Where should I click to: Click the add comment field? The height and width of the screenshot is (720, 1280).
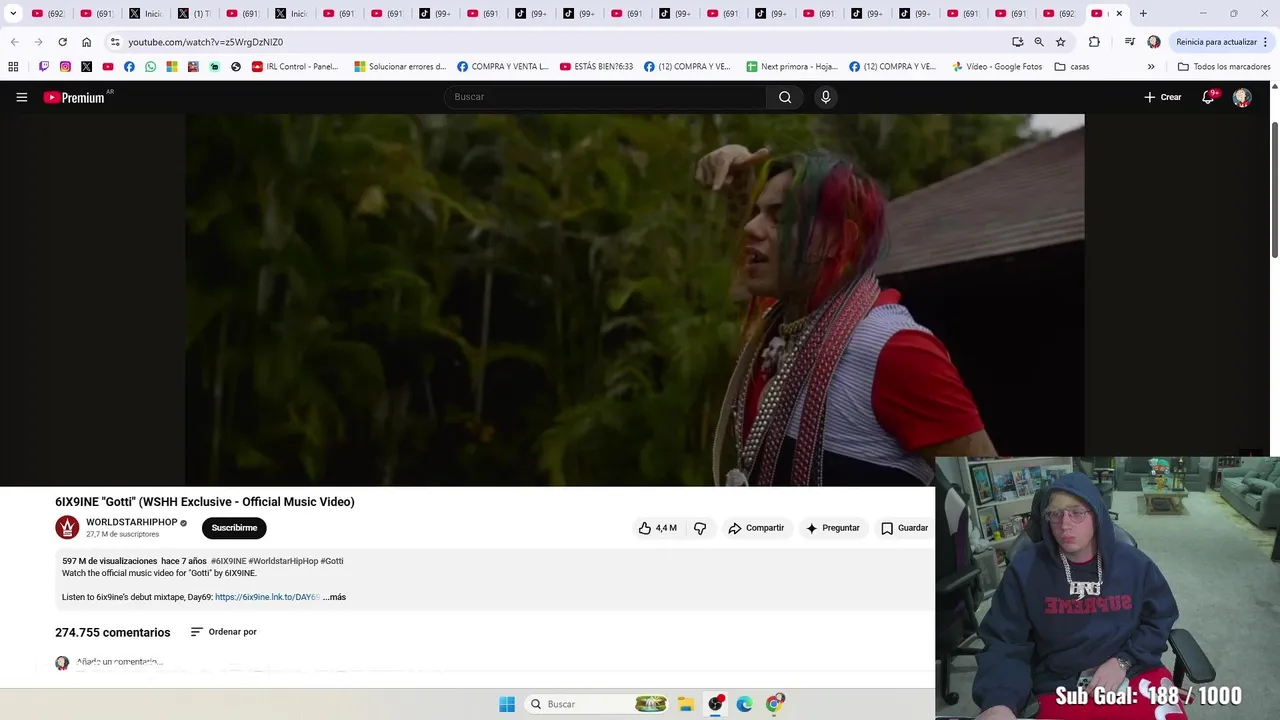click(x=120, y=662)
